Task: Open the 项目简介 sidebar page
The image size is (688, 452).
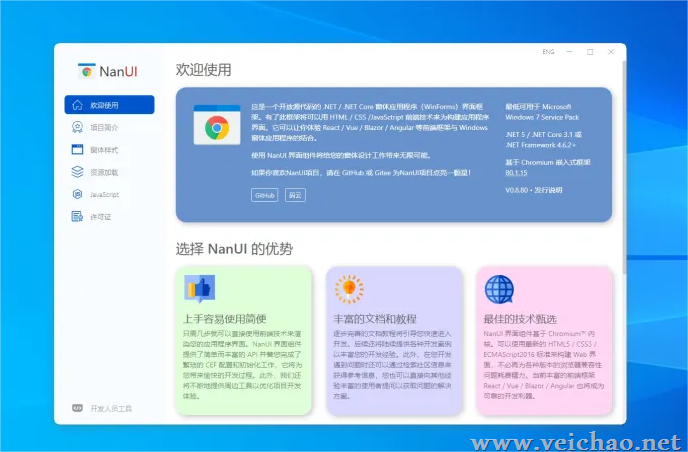Action: point(109,127)
